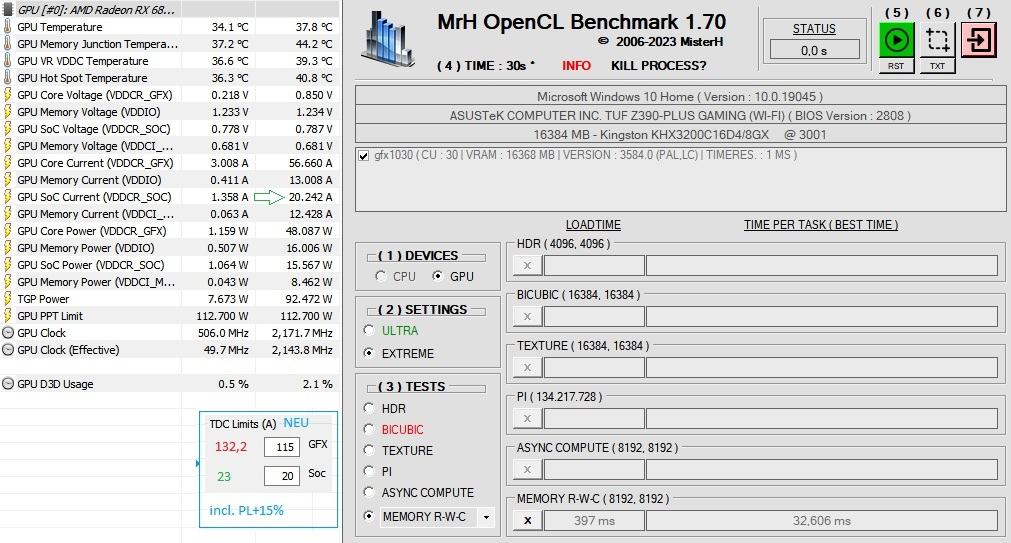Click the STATUS field showing 0,0 s
Image resolution: width=1011 pixels, height=543 pixels.
[x=814, y=50]
